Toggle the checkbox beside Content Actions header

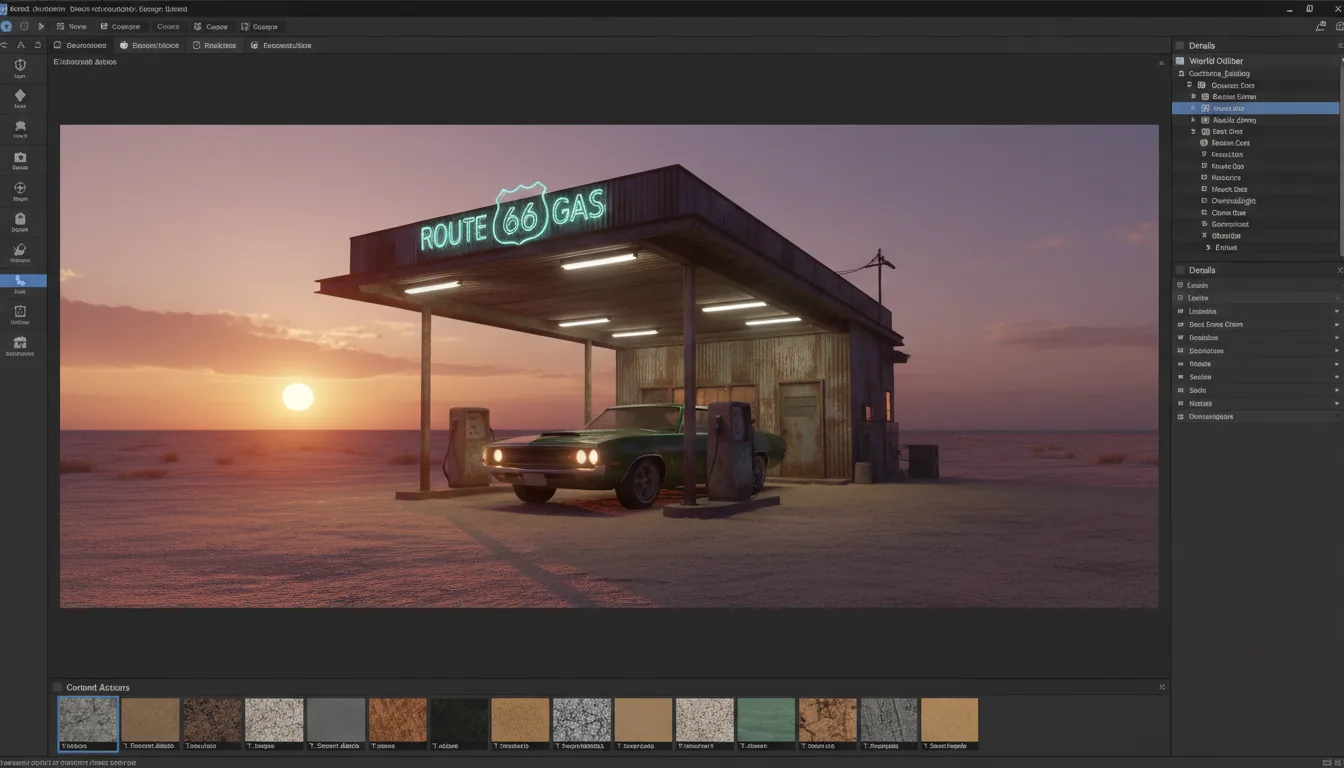point(57,687)
